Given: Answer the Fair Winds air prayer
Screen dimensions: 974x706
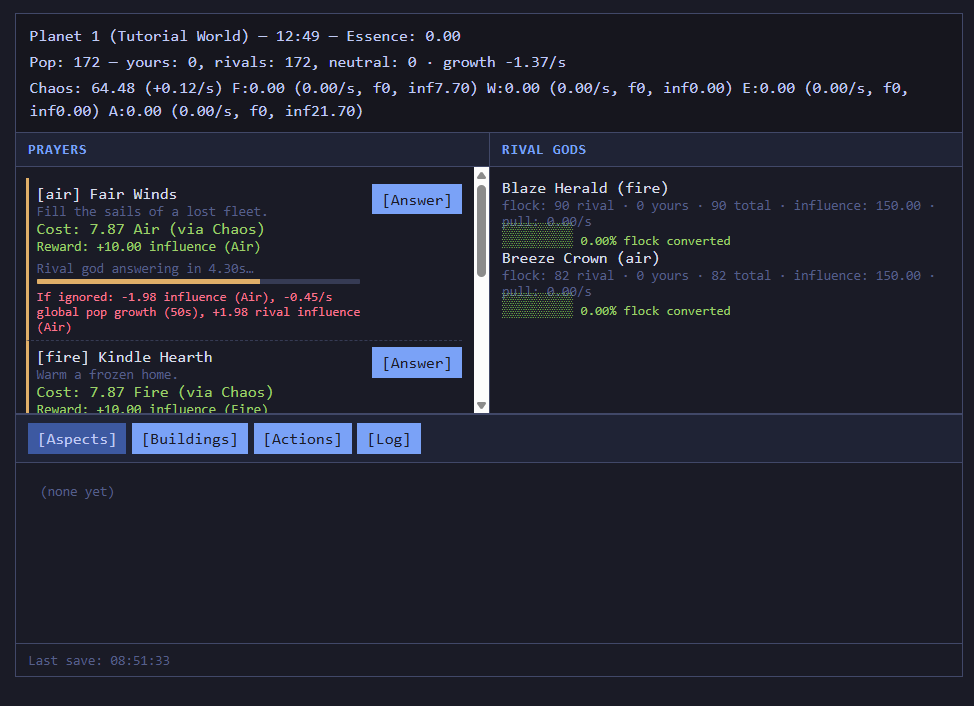Looking at the screenshot, I should [417, 199].
